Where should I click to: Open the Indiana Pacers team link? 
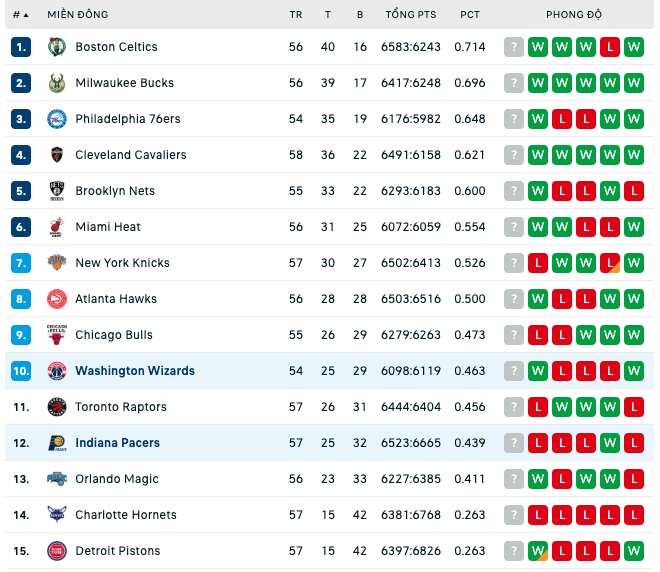point(117,443)
